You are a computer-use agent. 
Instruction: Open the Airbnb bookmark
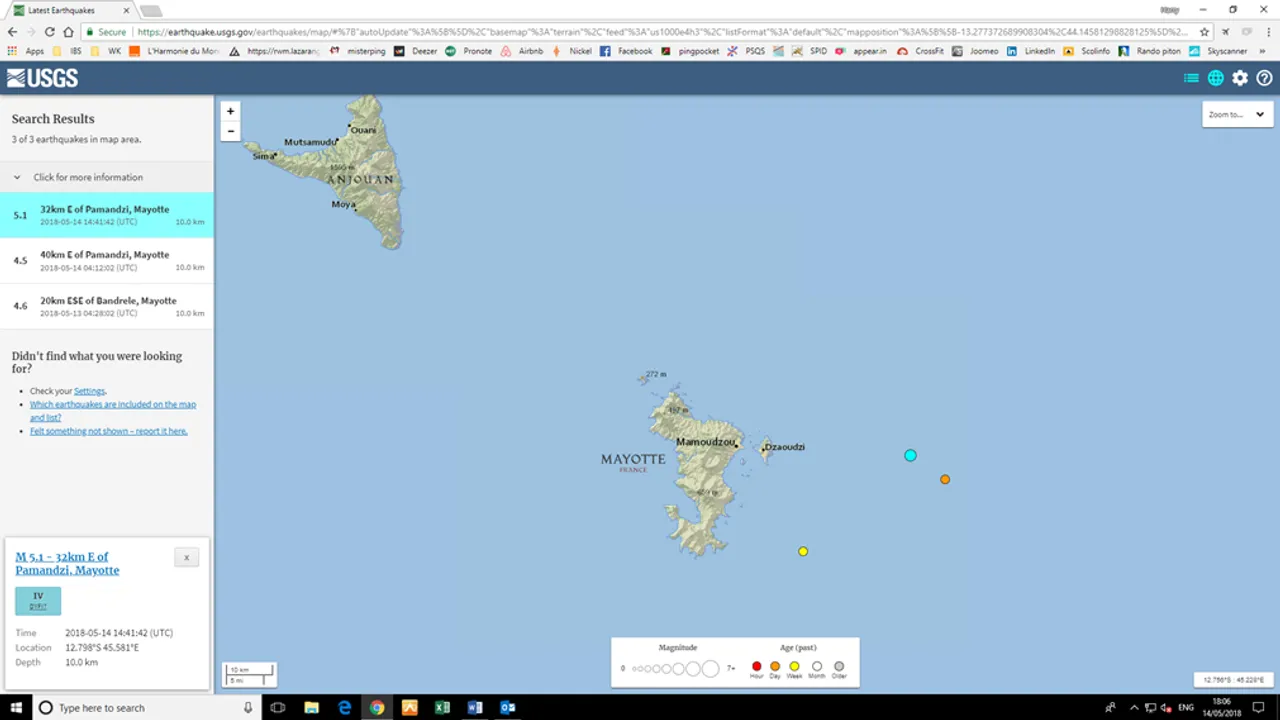[521, 51]
